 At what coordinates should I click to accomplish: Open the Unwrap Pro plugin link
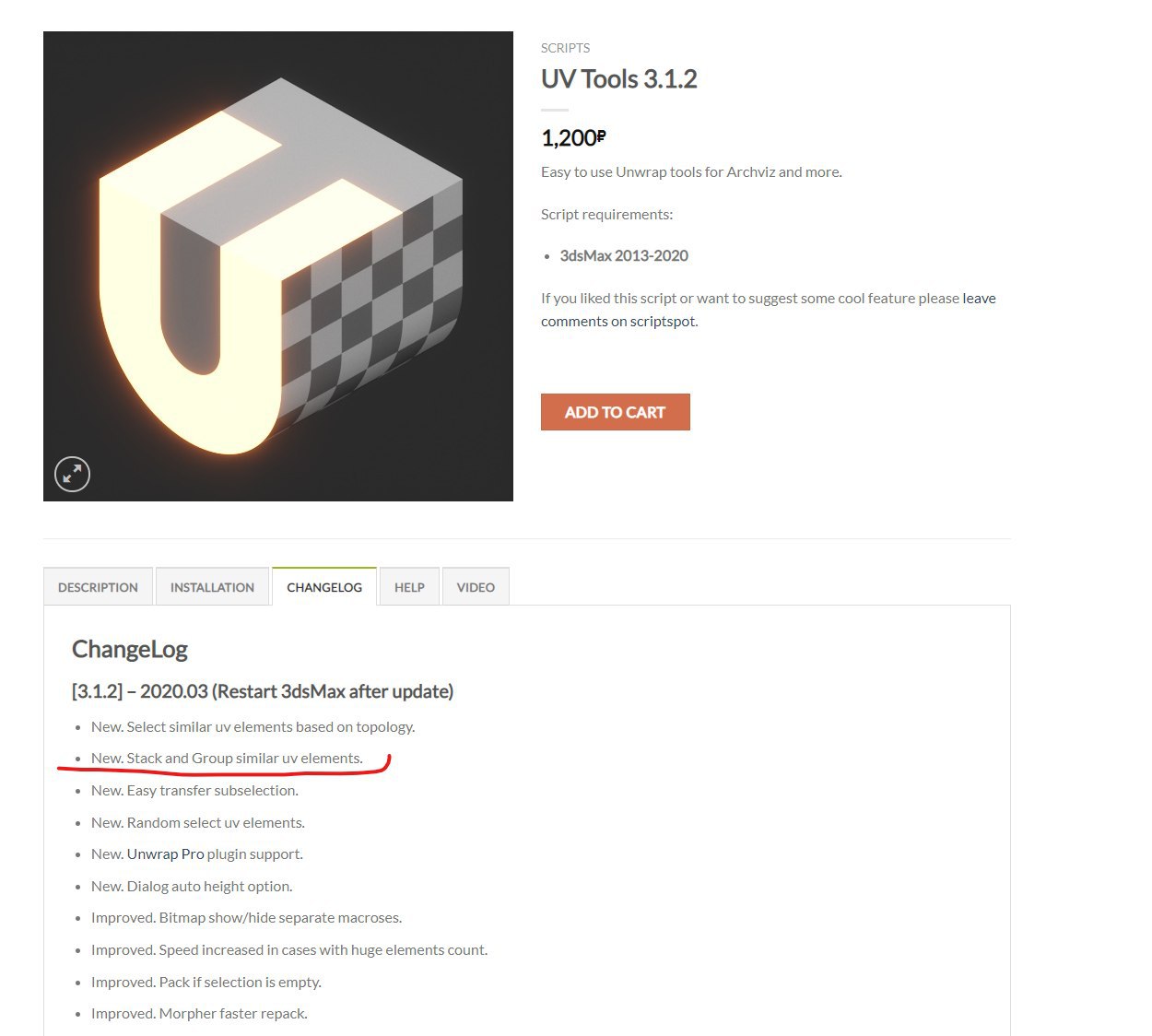point(166,854)
